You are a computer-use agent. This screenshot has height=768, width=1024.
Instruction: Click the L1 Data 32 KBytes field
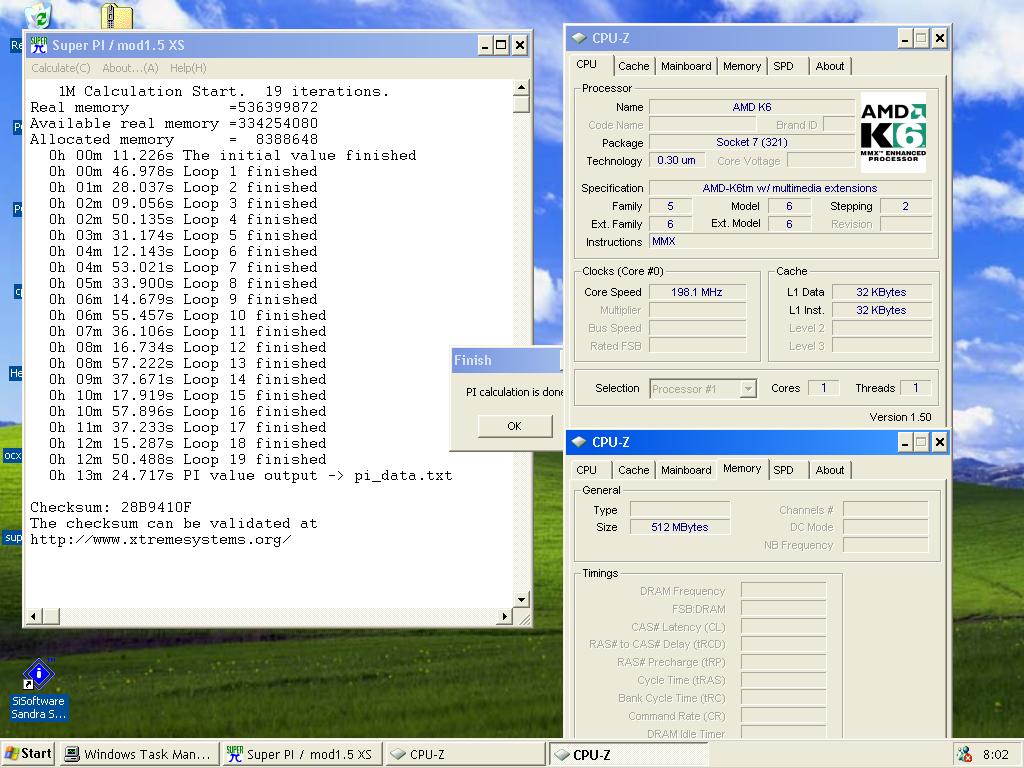(882, 293)
